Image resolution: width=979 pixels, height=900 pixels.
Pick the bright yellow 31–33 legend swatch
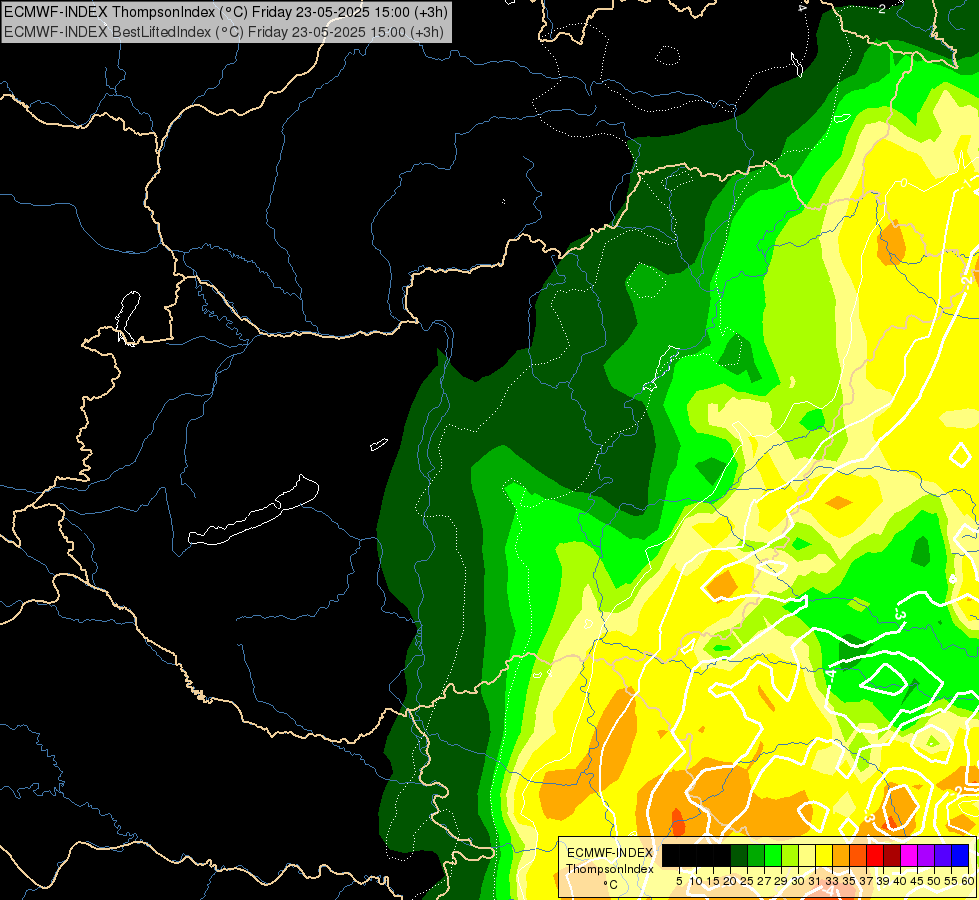824,855
